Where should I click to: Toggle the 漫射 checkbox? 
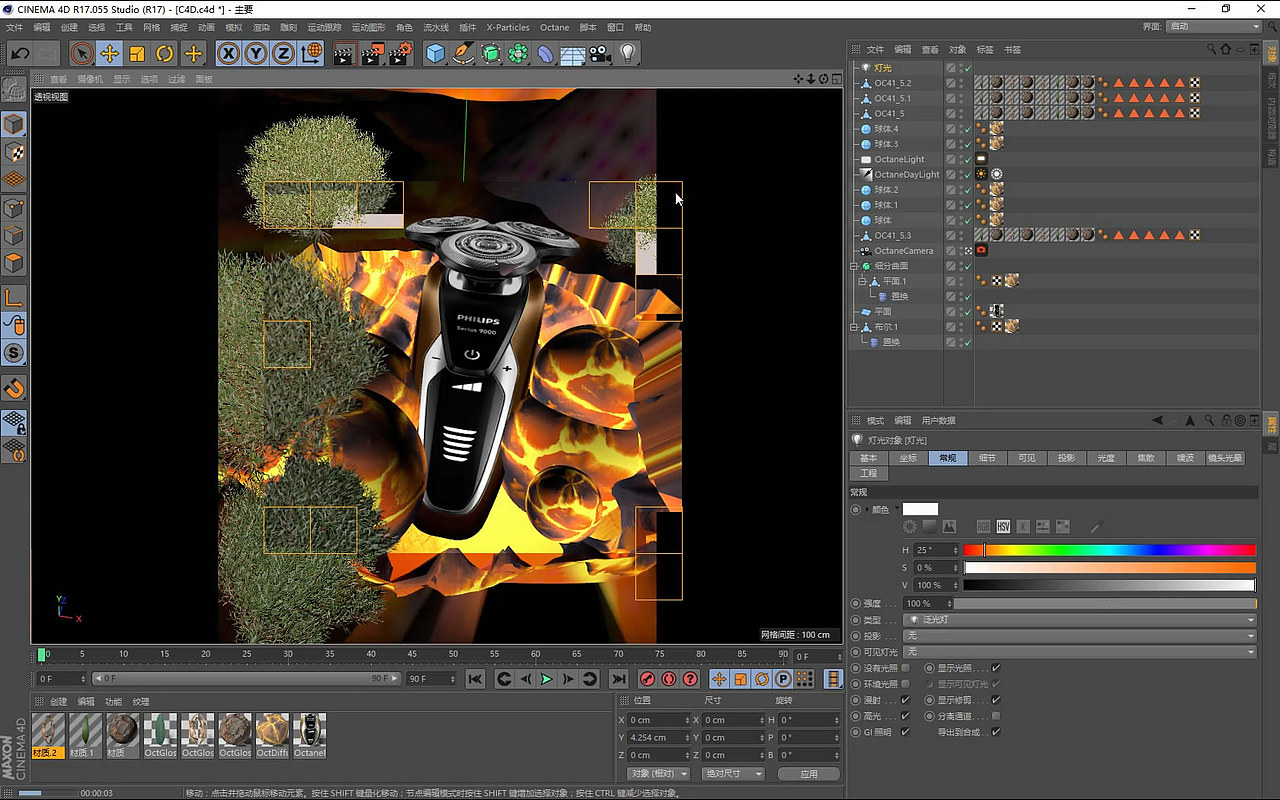coord(906,700)
